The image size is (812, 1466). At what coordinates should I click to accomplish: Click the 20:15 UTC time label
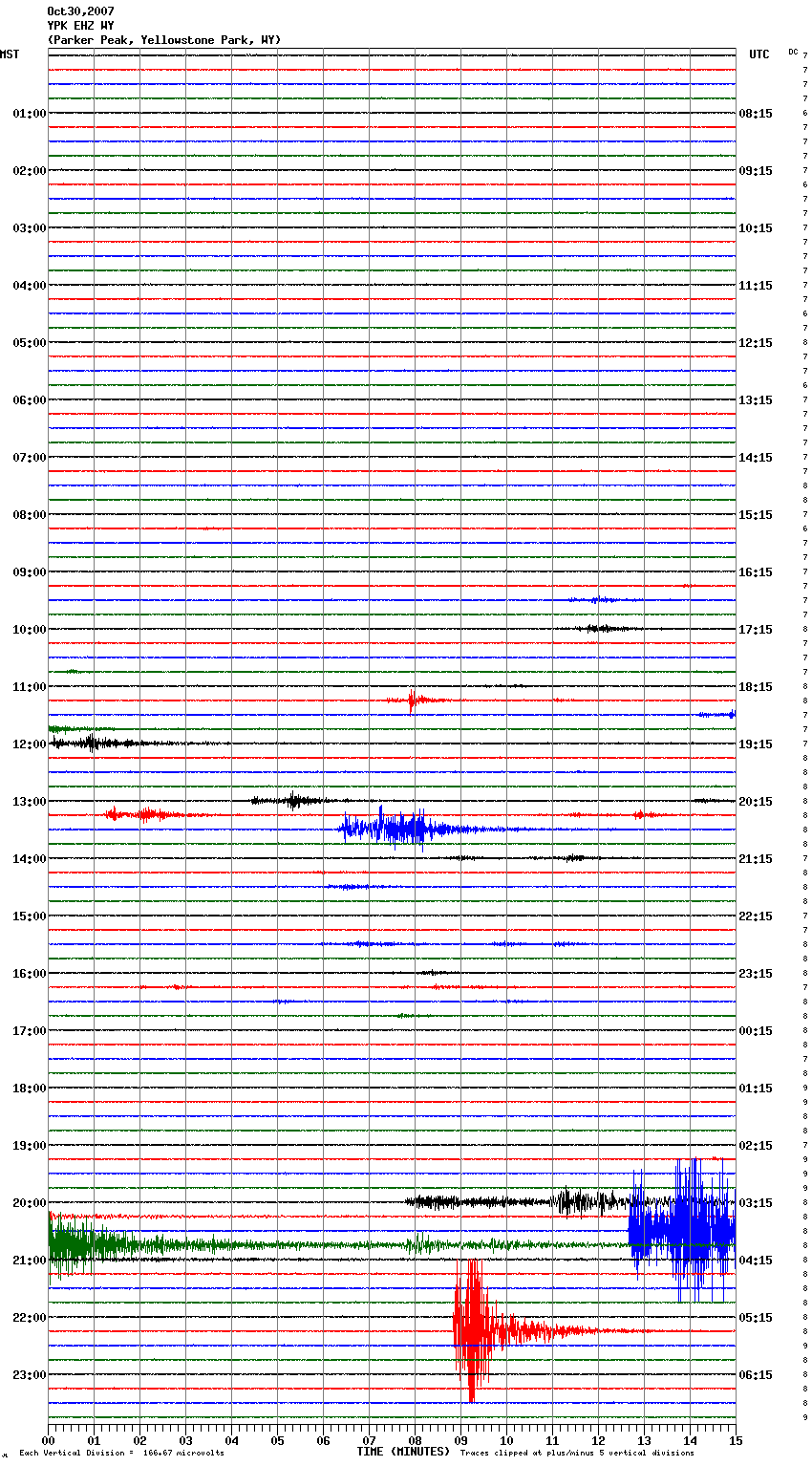[x=756, y=802]
